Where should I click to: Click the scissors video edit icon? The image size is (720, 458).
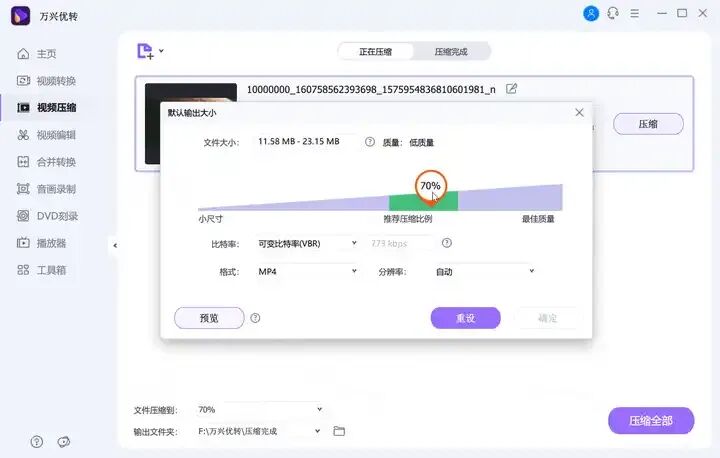tap(23, 135)
